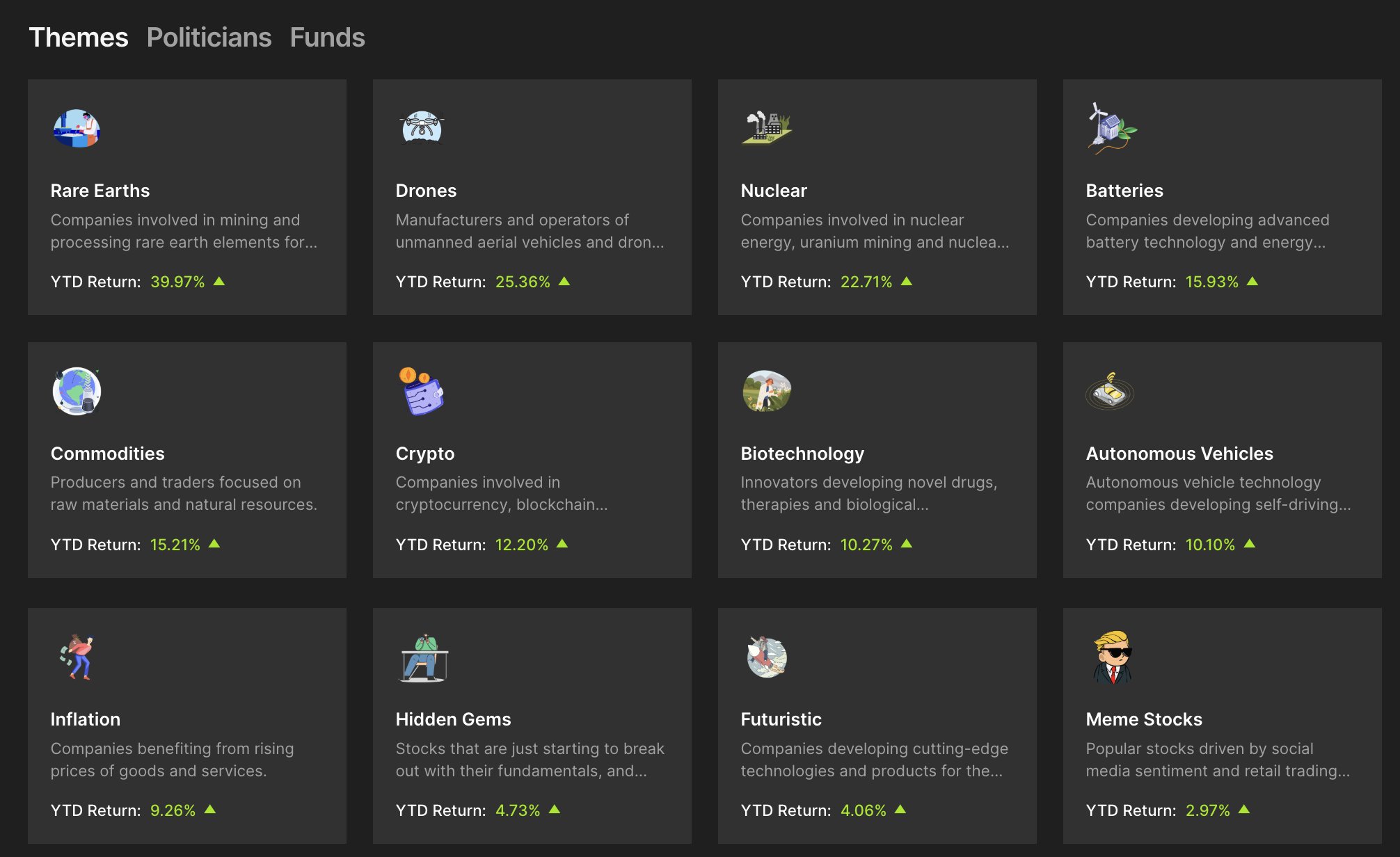
Task: Click the Drones quadcopter icon
Action: [422, 127]
